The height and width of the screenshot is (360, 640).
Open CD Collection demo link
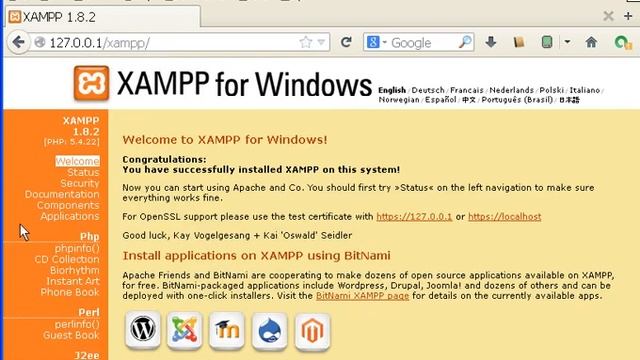click(67, 259)
